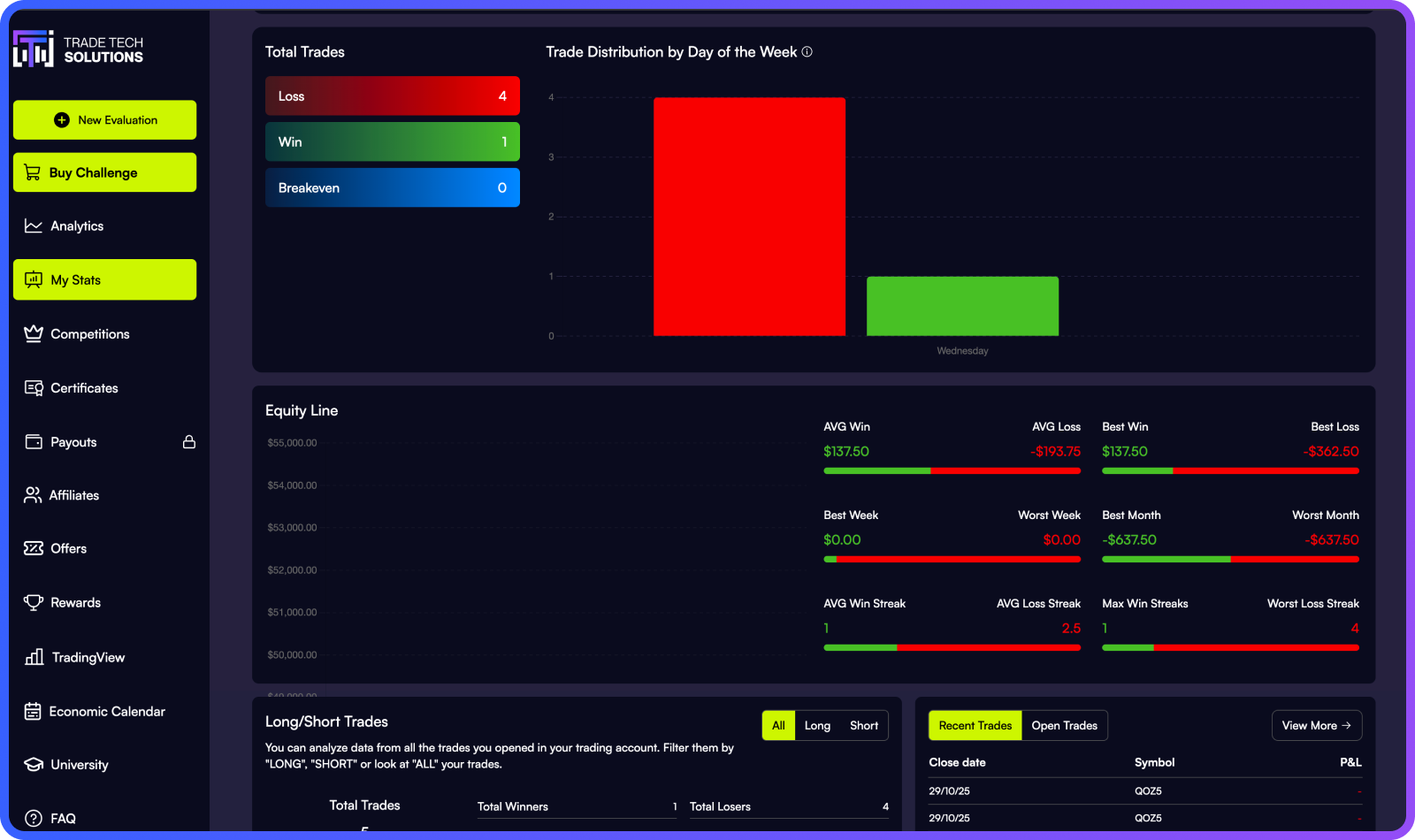1415x840 pixels.
Task: Select the Affiliates people icon
Action: tap(33, 495)
